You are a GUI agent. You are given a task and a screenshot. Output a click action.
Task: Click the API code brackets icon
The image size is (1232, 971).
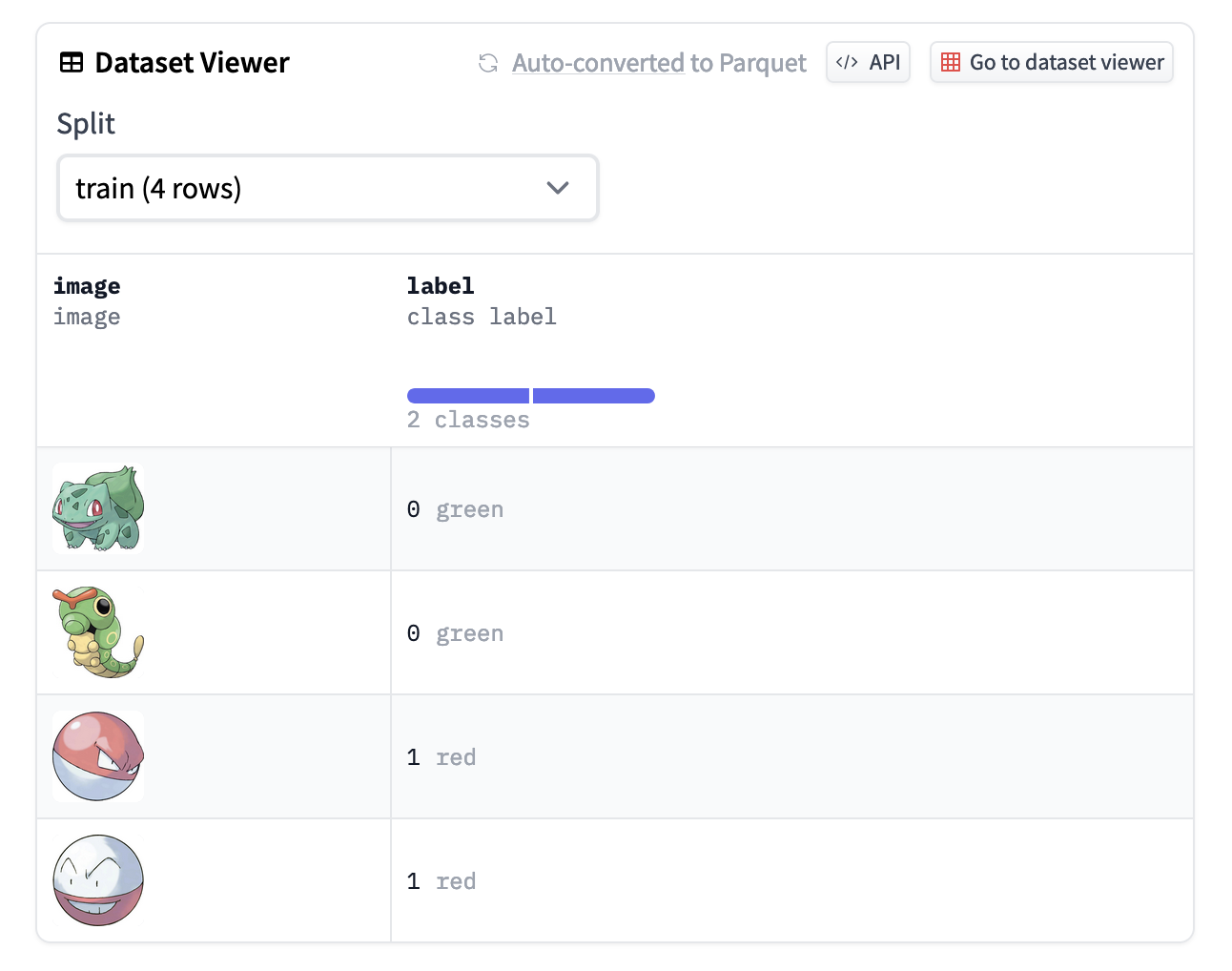click(x=847, y=63)
